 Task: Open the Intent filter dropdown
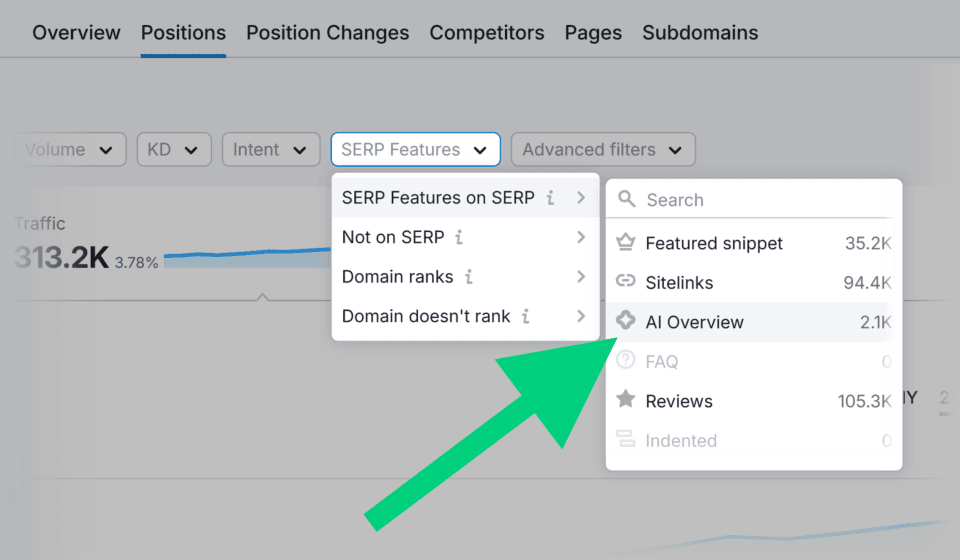pyautogui.click(x=270, y=150)
